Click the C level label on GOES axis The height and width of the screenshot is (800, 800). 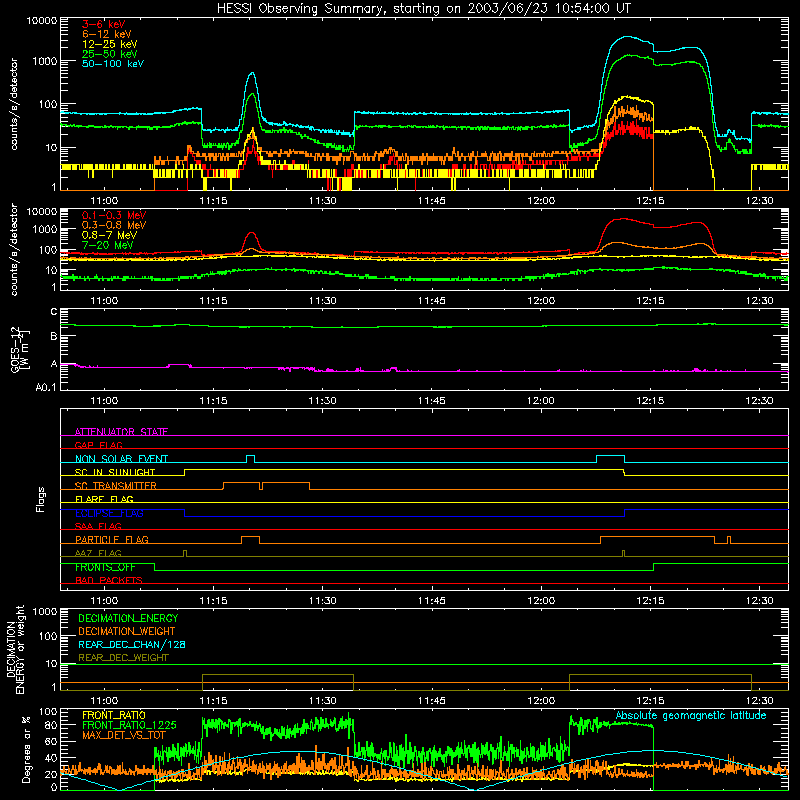click(x=54, y=312)
